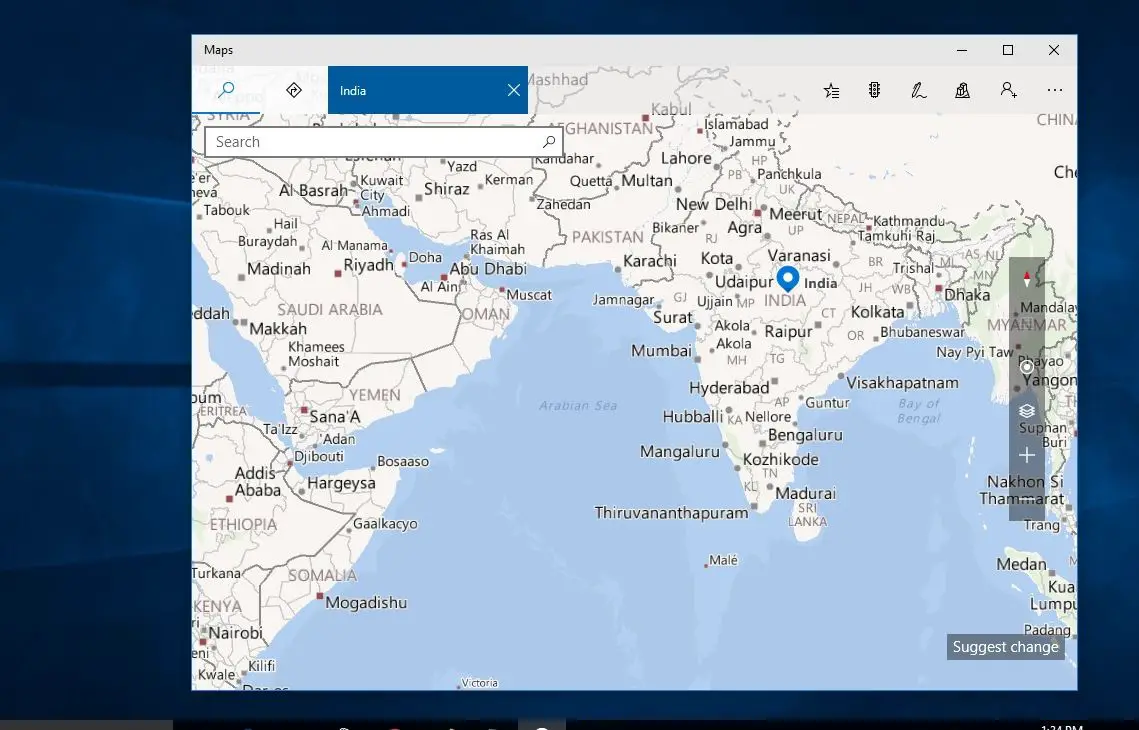Click the Mumbai city label on map
This screenshot has width=1139, height=730.
click(661, 351)
